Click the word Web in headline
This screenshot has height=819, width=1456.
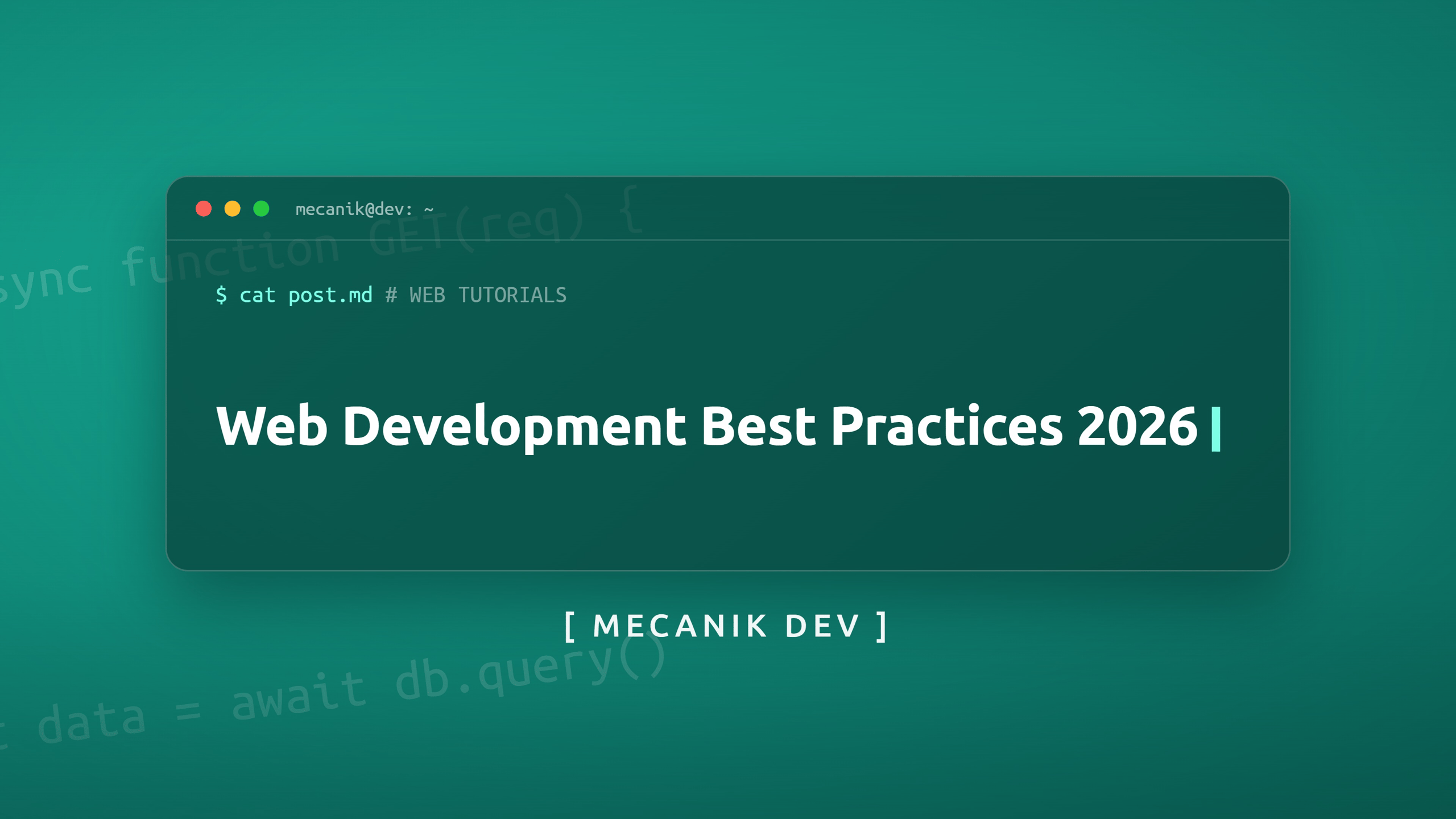pos(272,425)
